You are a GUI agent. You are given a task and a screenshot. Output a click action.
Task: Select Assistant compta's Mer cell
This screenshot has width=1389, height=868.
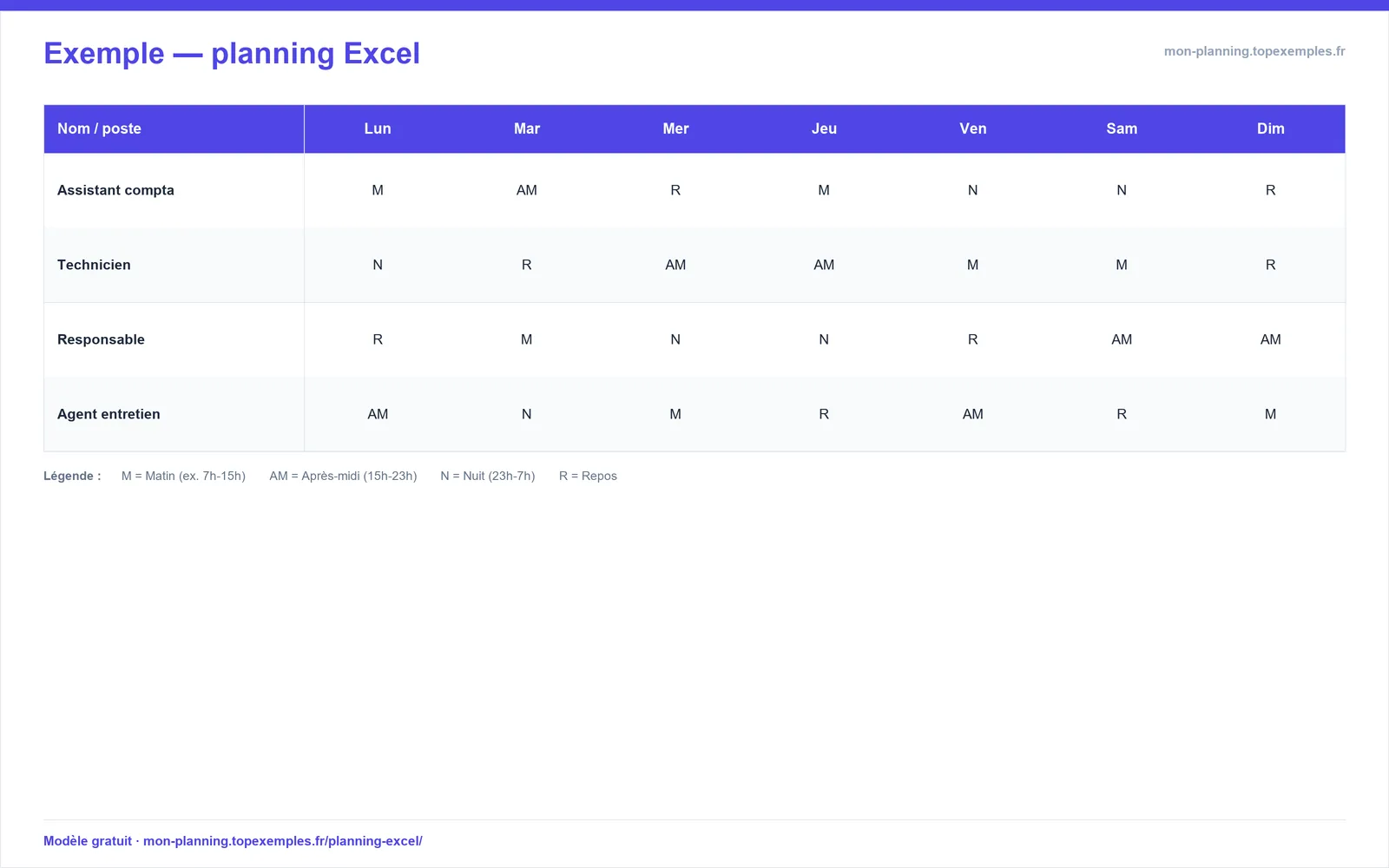pos(675,190)
